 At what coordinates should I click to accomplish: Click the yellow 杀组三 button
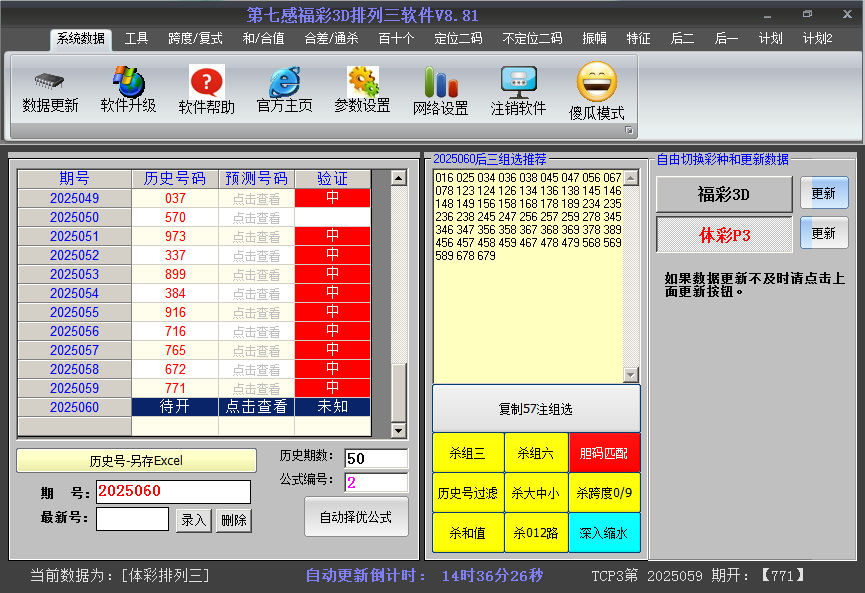tap(468, 453)
